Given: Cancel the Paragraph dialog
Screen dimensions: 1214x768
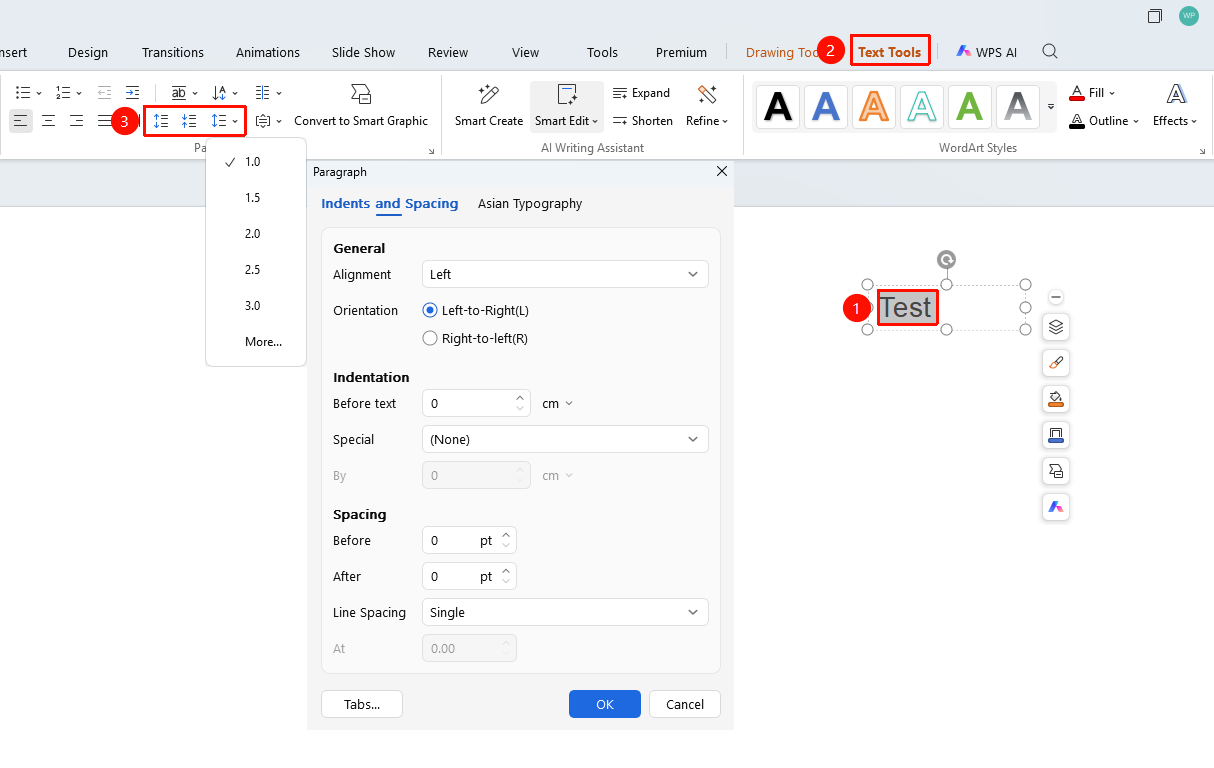Looking at the screenshot, I should point(685,704).
